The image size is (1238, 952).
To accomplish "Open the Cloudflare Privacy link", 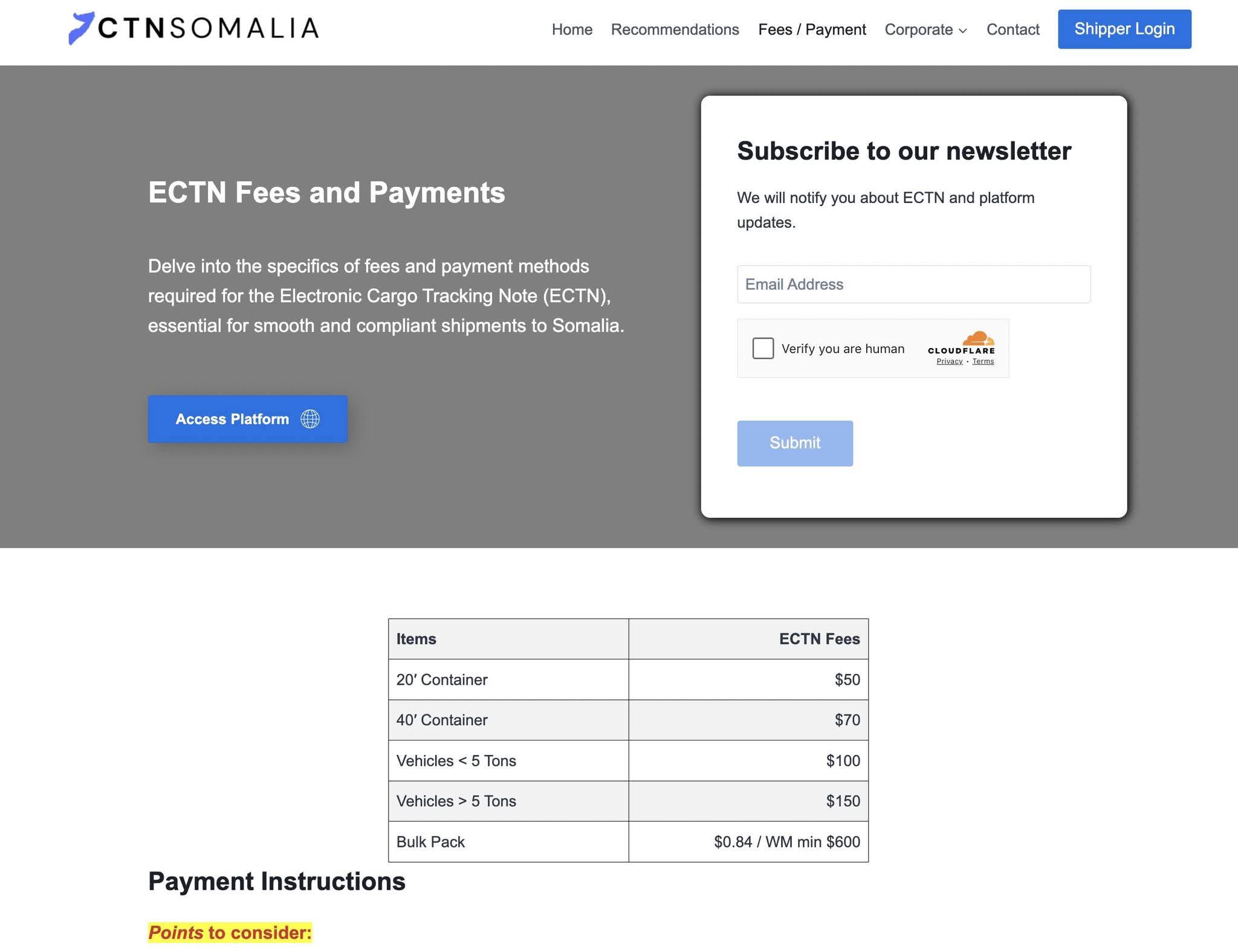I will pyautogui.click(x=949, y=361).
